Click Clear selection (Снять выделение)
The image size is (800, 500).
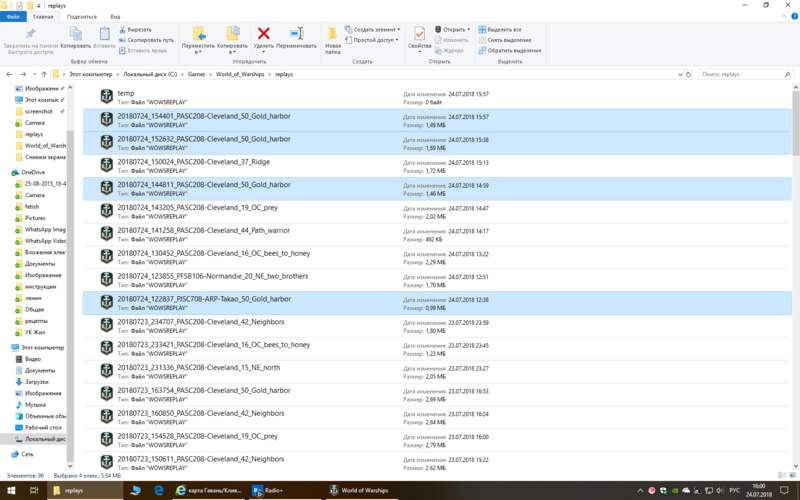click(x=505, y=40)
